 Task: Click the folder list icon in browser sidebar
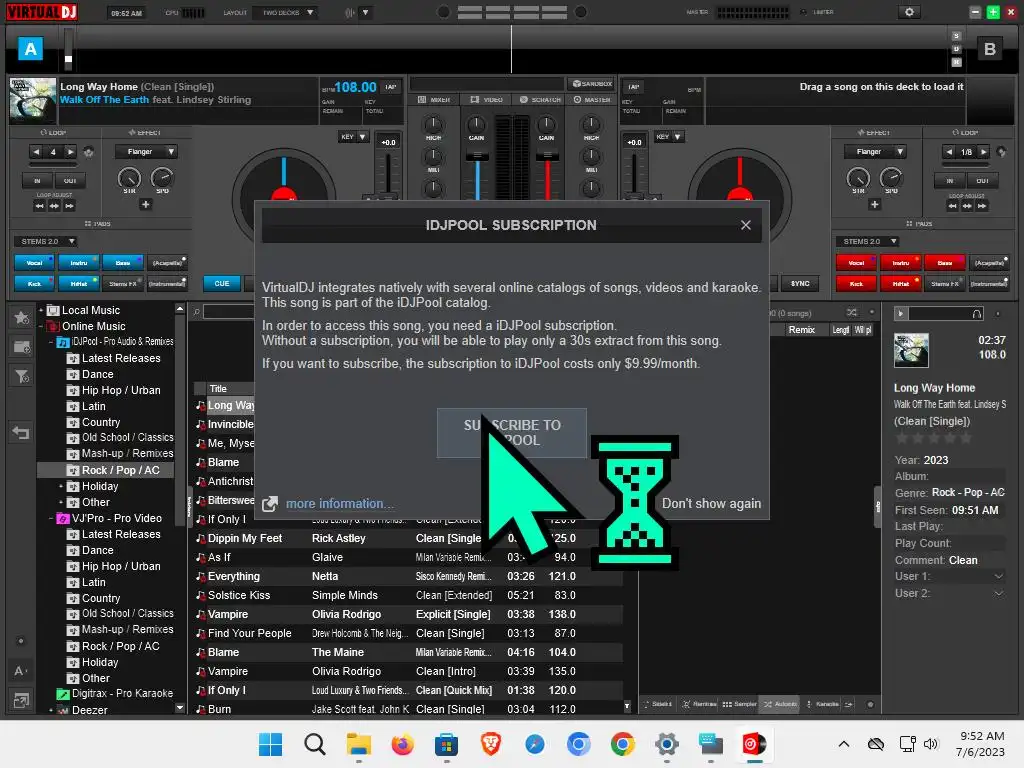(x=21, y=347)
